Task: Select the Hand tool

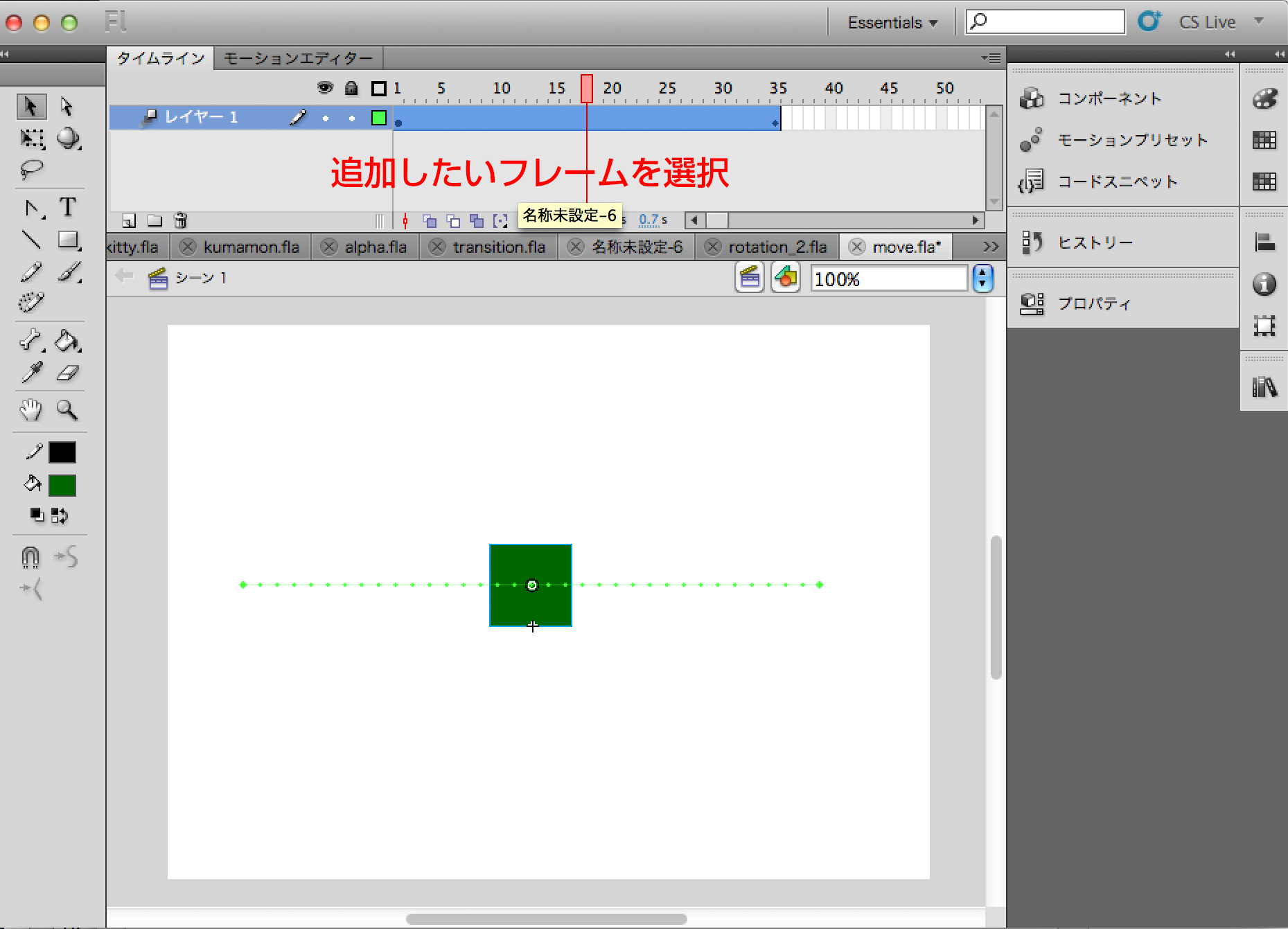Action: coord(30,409)
